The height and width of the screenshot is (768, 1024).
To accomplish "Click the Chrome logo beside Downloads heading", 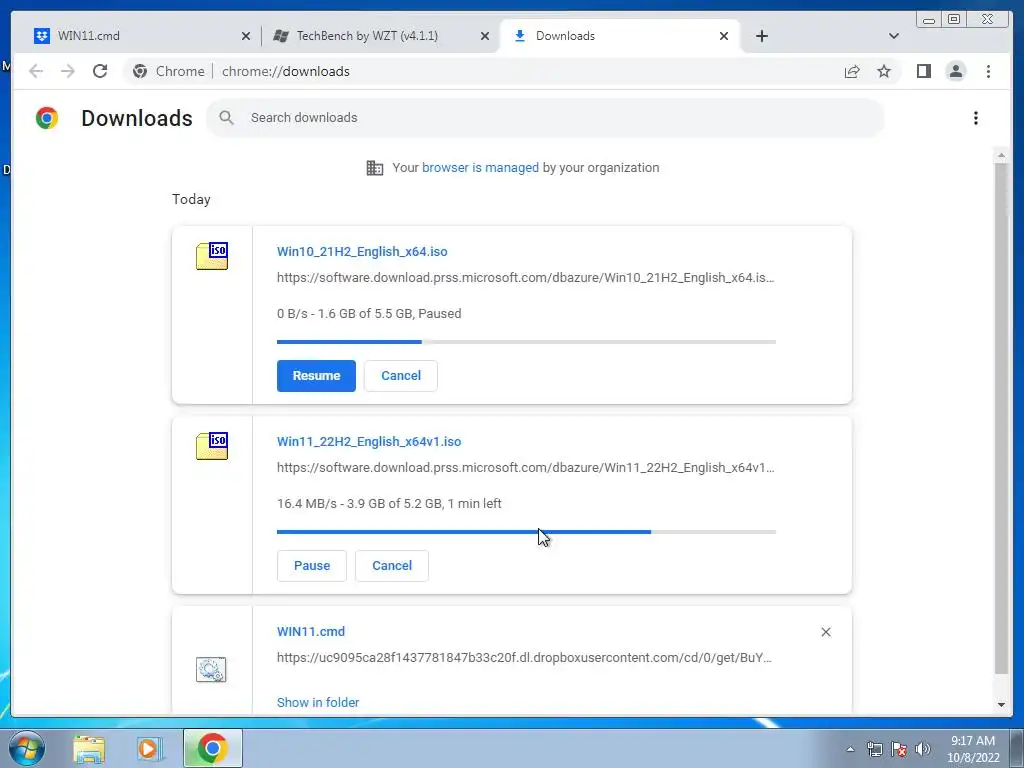I will [x=46, y=118].
